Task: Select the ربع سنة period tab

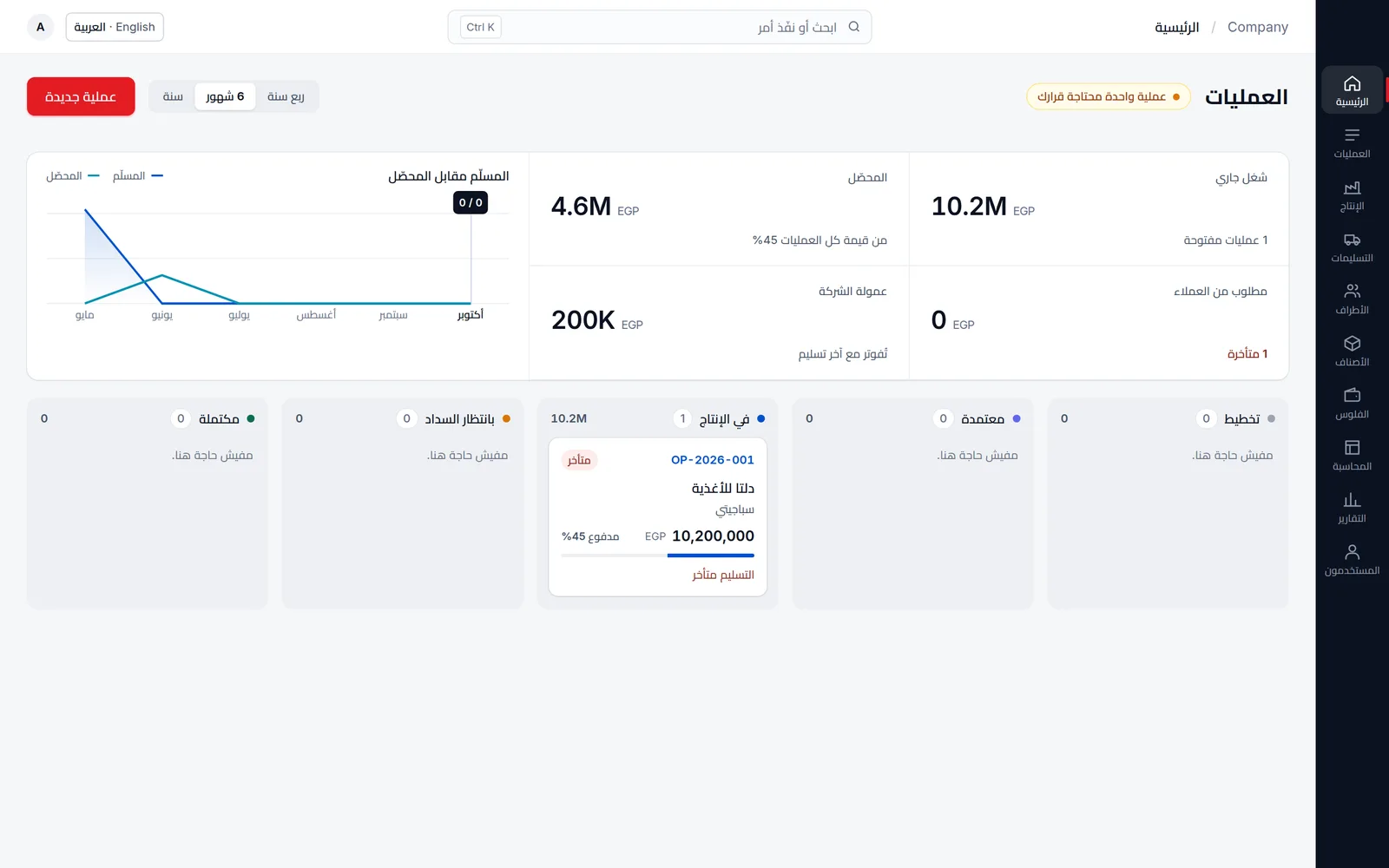Action: pos(286,96)
